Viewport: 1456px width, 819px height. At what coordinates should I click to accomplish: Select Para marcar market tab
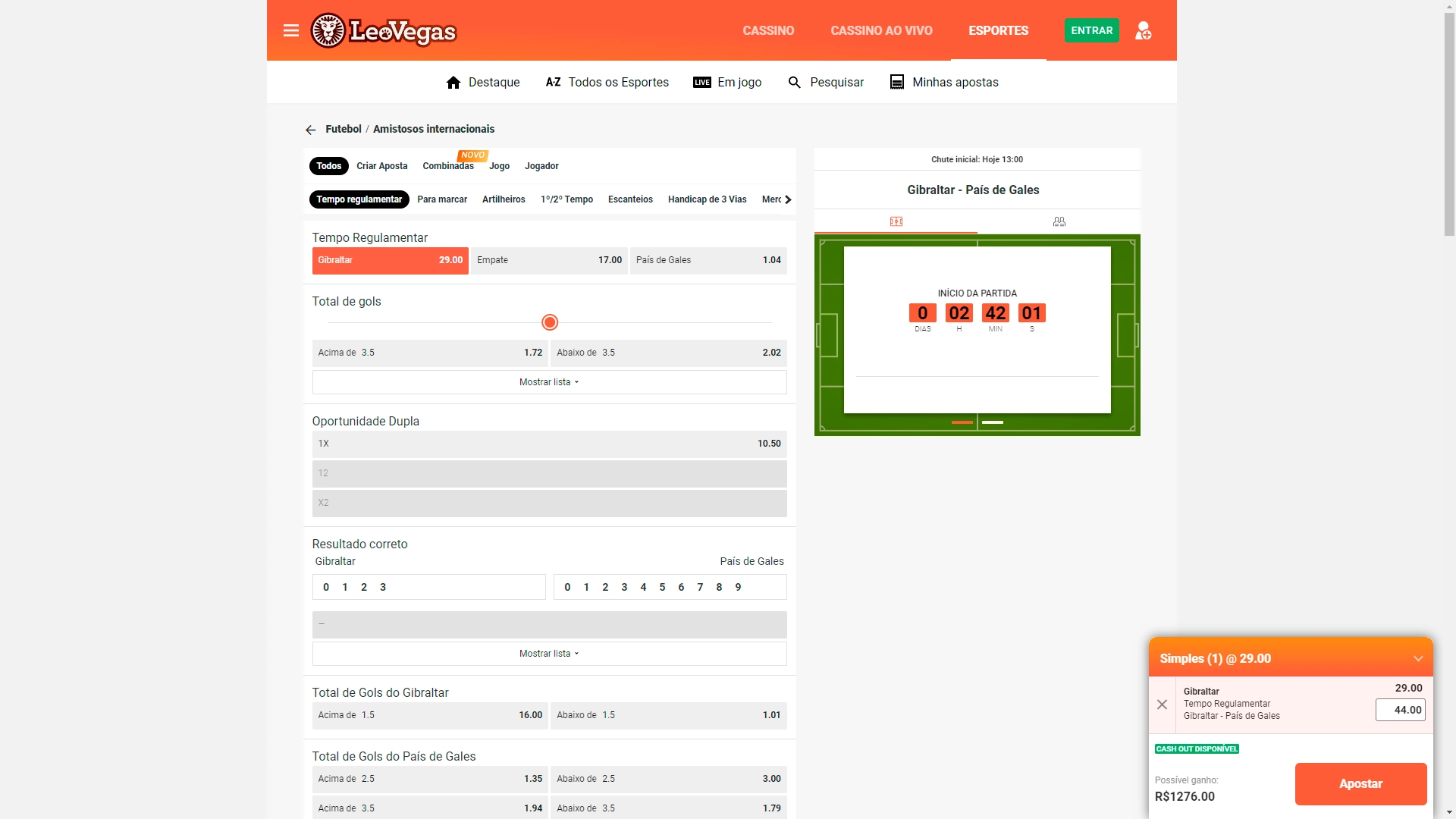pyautogui.click(x=442, y=199)
